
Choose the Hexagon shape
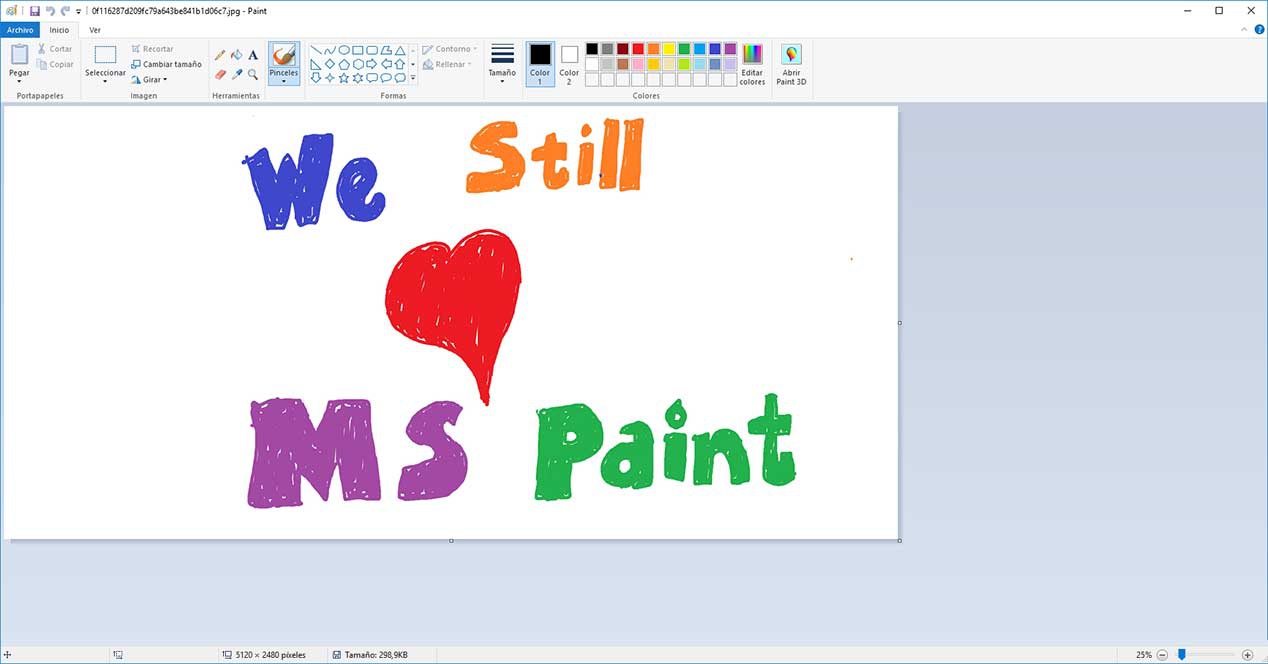(358, 64)
